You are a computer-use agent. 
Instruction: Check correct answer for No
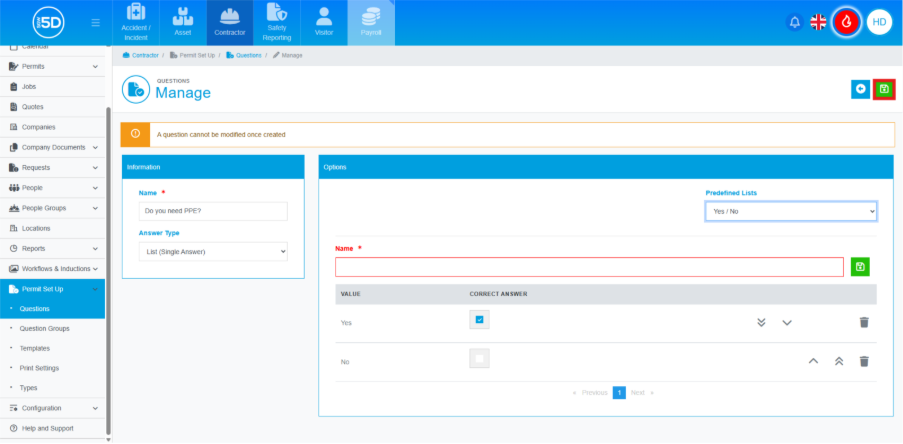coord(479,359)
